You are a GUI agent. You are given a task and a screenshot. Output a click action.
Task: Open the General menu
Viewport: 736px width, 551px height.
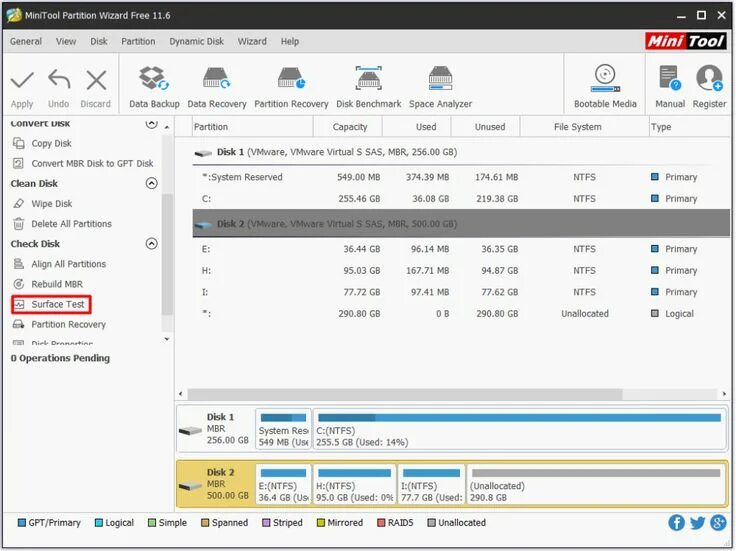(26, 41)
